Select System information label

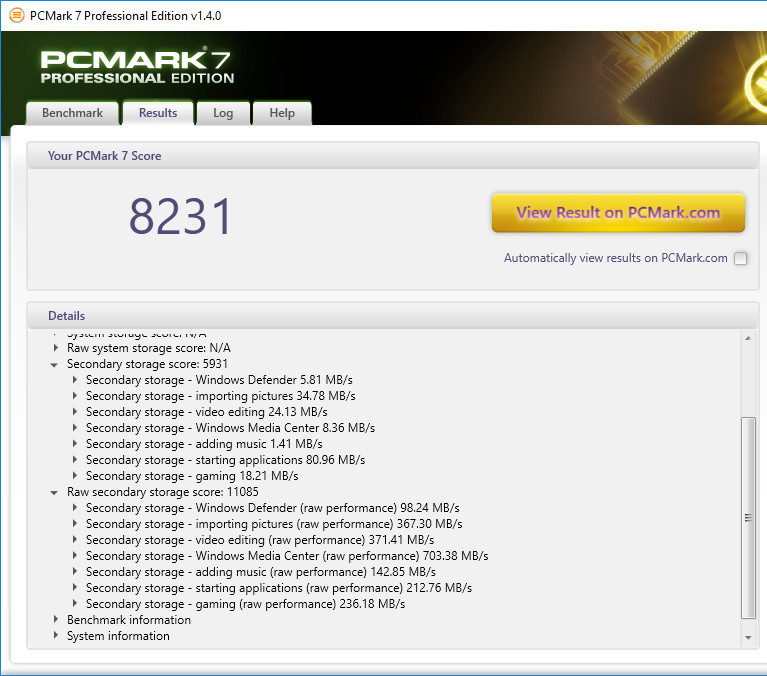point(118,636)
